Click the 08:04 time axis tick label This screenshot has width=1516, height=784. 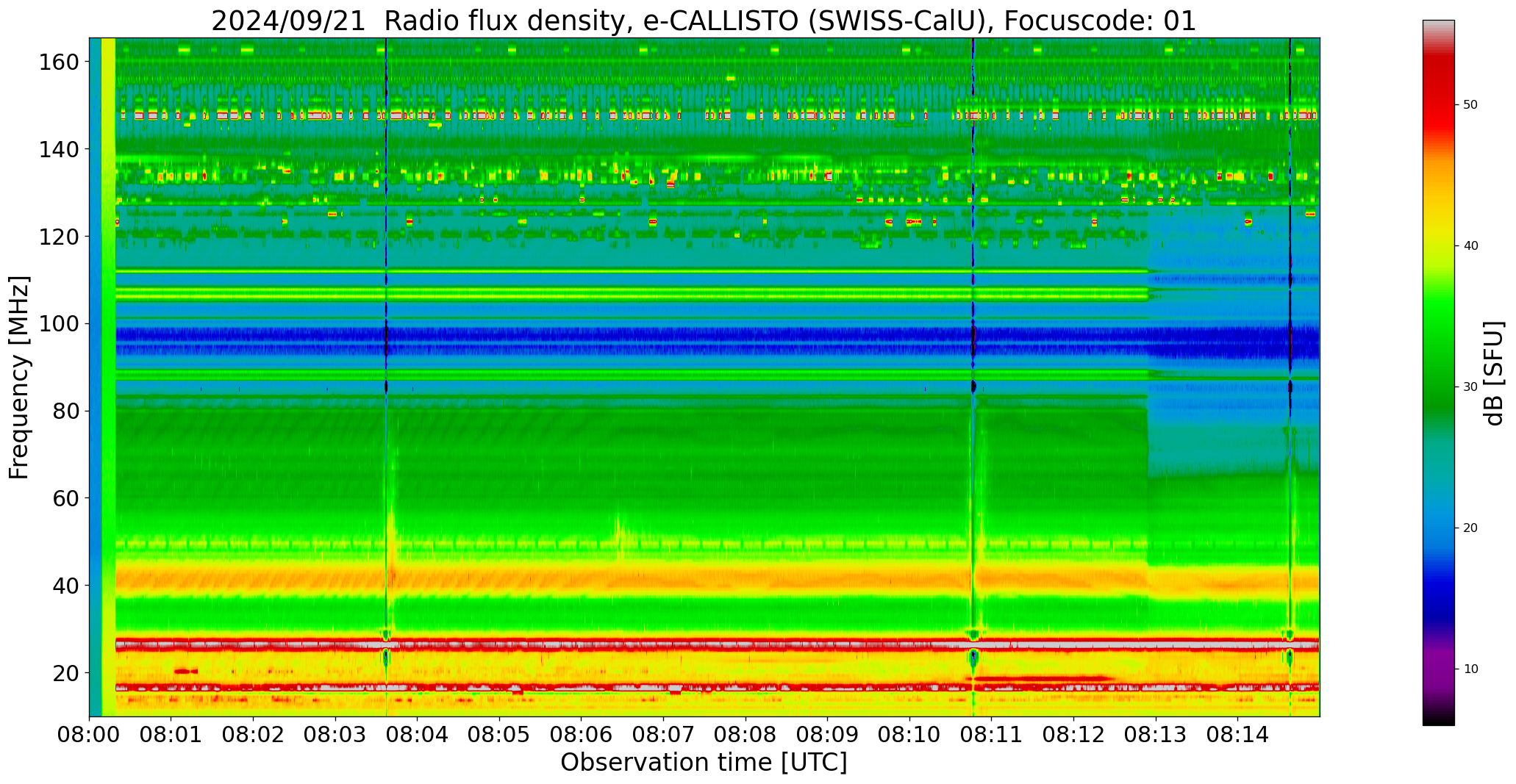click(418, 734)
